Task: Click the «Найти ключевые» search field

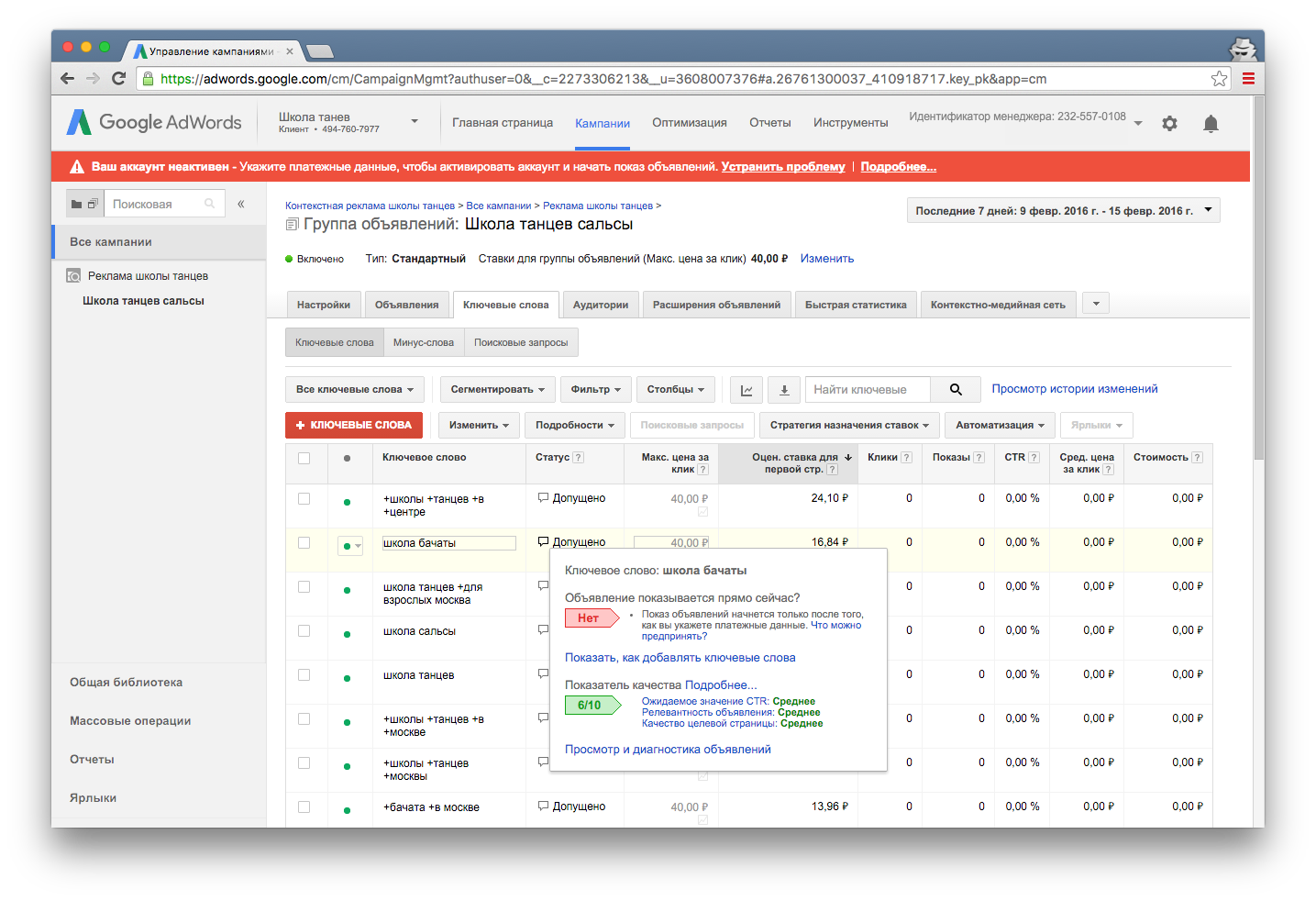Action: 867,390
